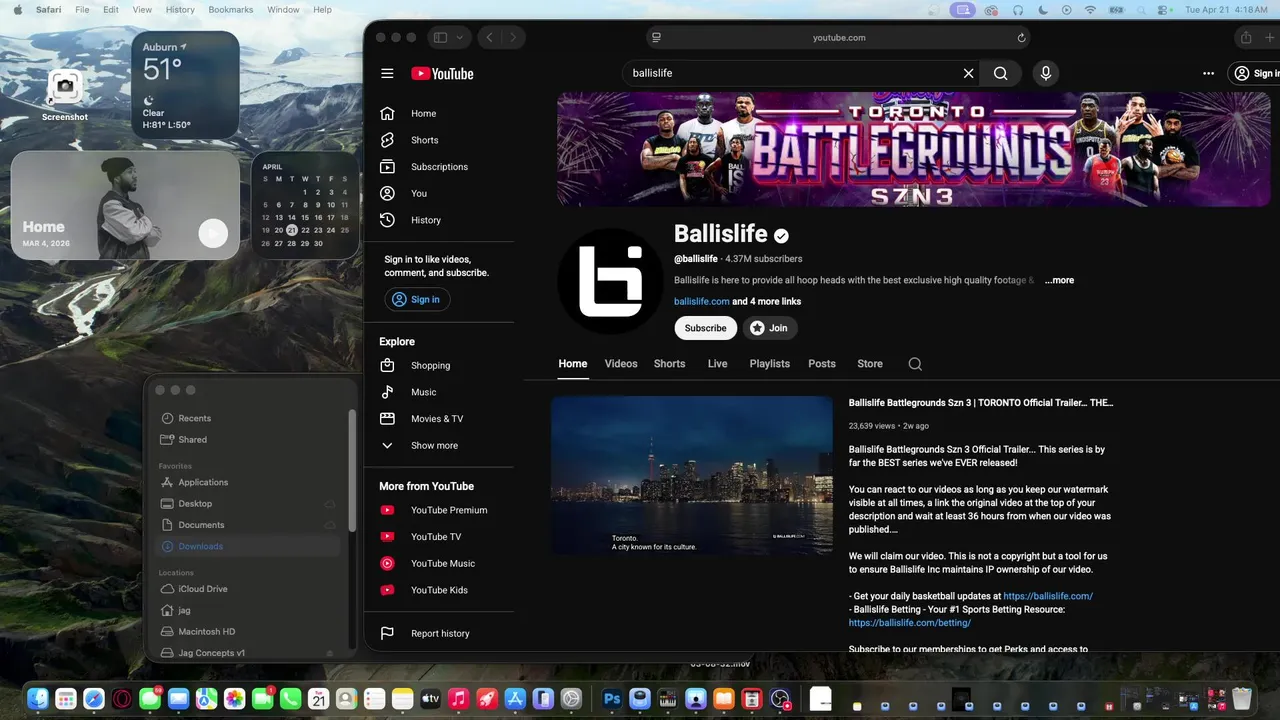Open the YouTube hamburger guide menu
This screenshot has width=1280, height=720.
(x=387, y=73)
